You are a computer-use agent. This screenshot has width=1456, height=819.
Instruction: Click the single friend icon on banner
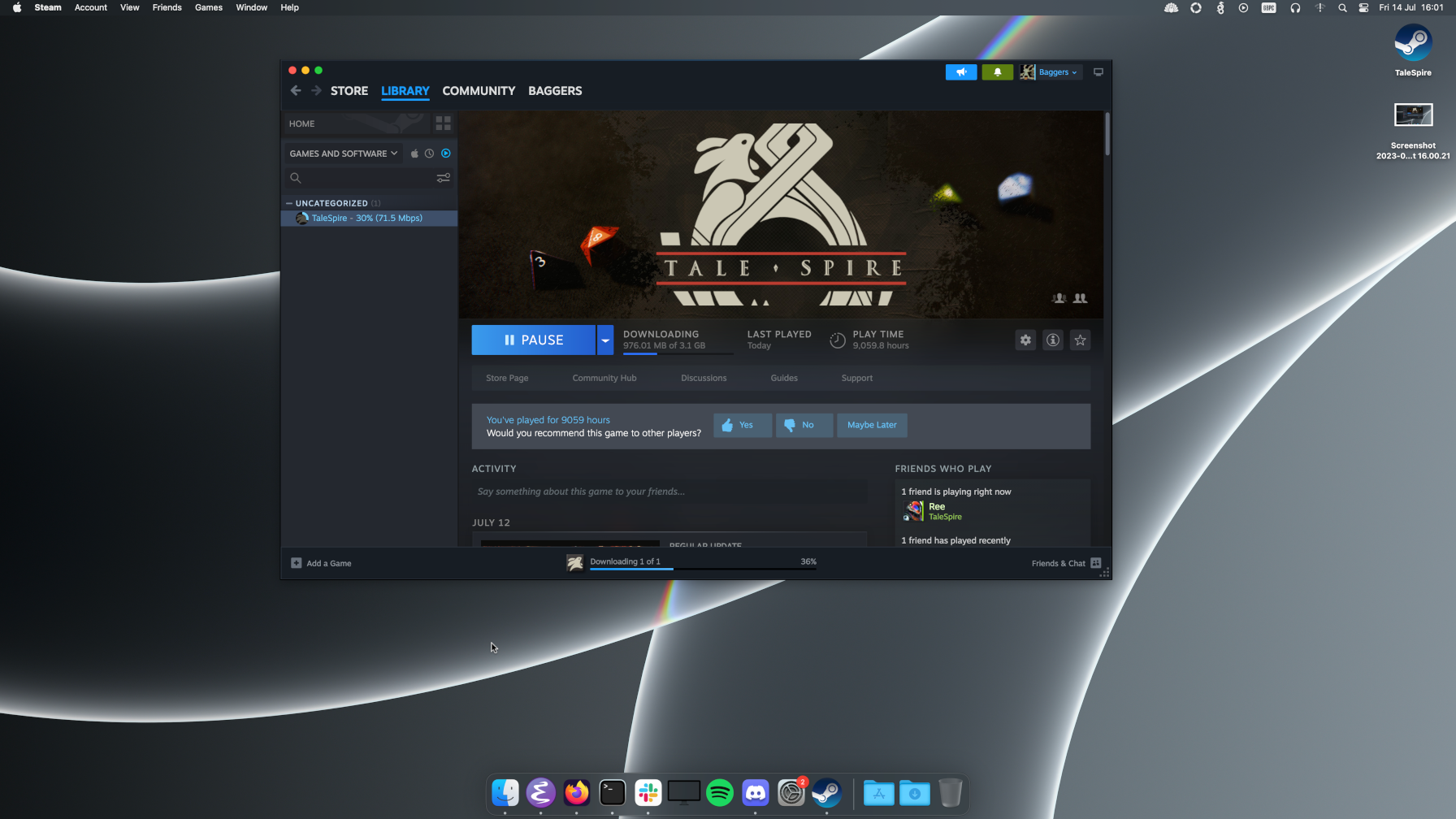coord(1059,298)
